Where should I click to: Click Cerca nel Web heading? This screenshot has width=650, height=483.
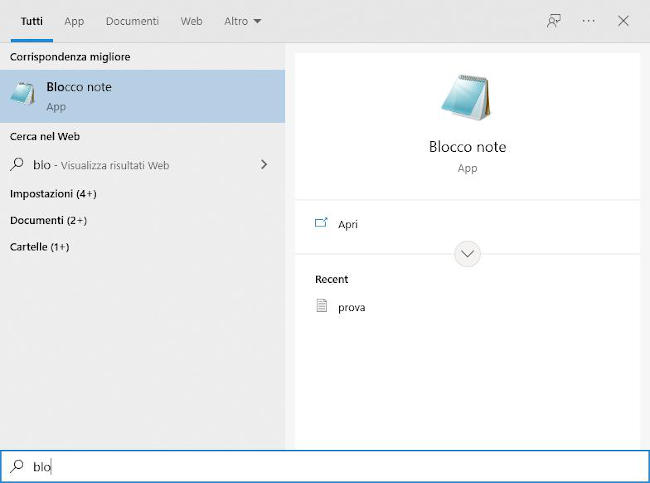click(45, 136)
